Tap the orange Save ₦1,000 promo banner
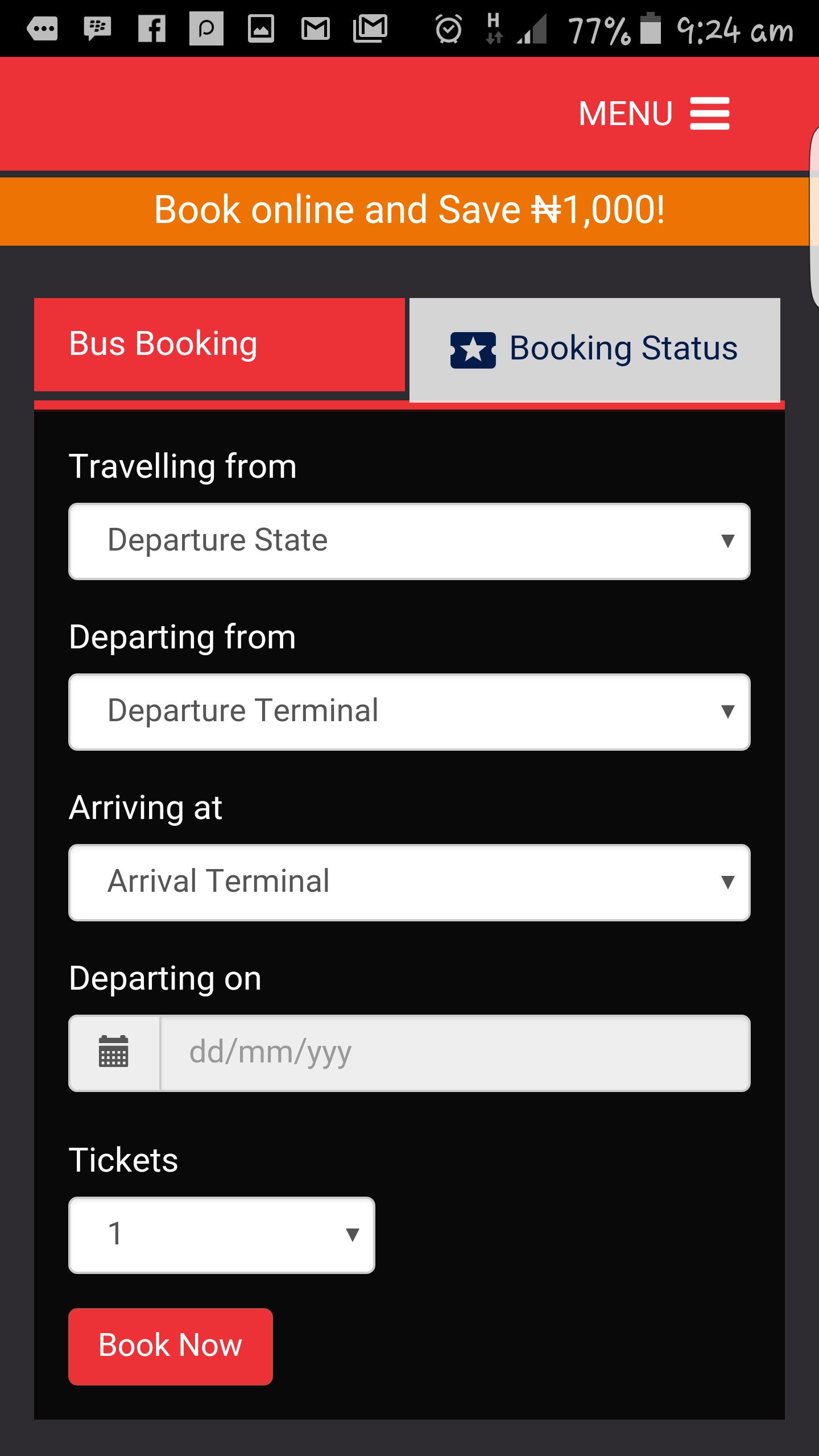This screenshot has height=1456, width=819. point(409,210)
